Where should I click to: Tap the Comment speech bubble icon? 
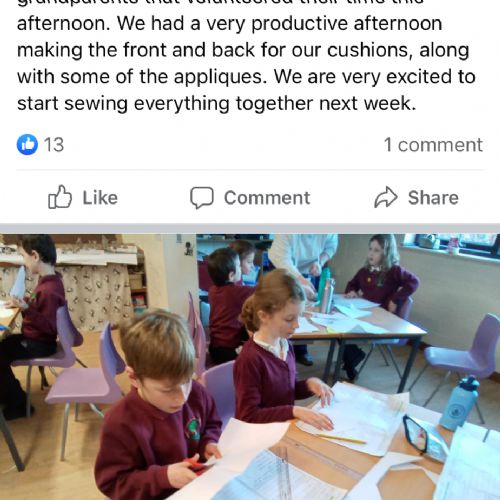(x=202, y=198)
